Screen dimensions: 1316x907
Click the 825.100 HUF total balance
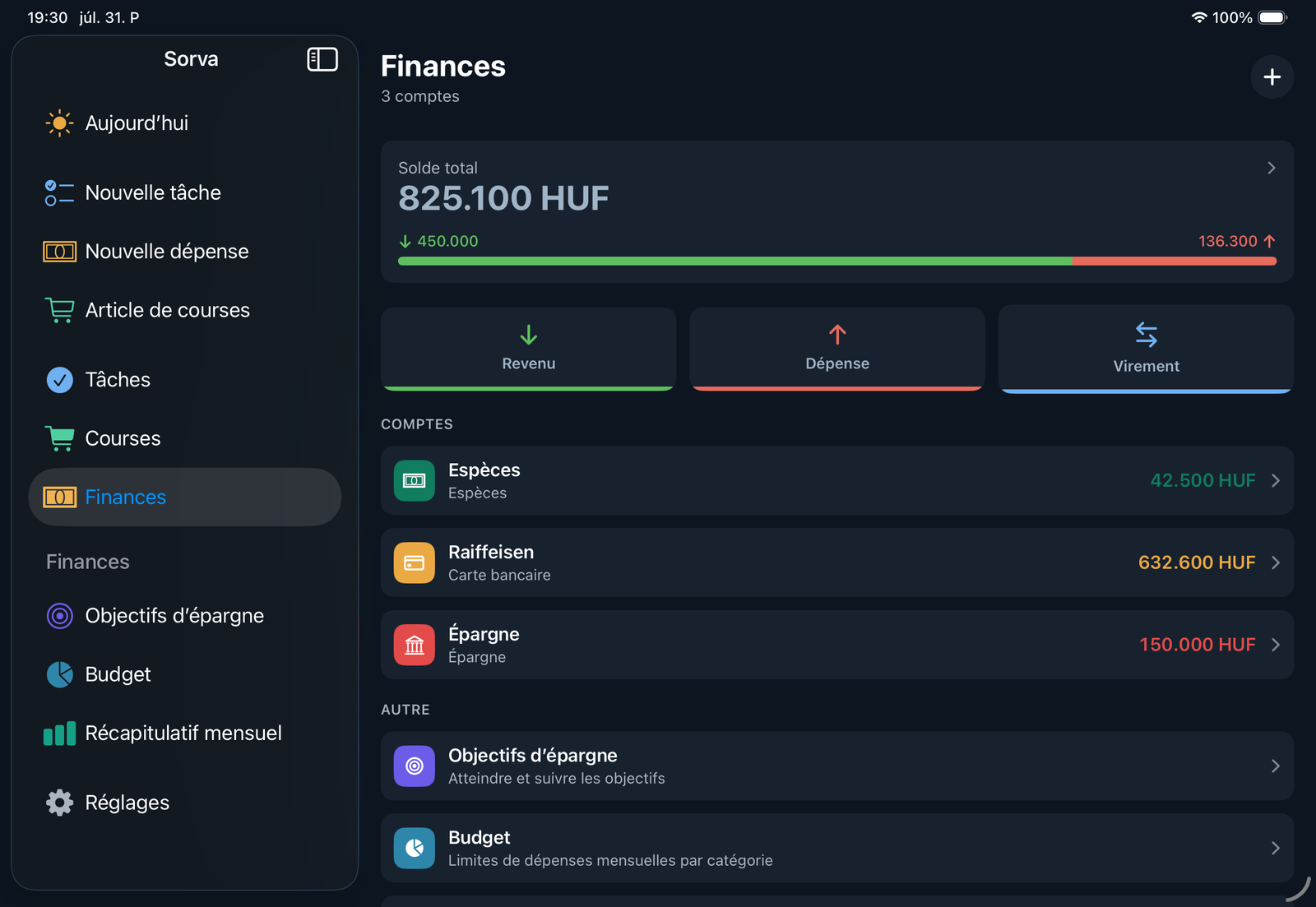click(503, 198)
